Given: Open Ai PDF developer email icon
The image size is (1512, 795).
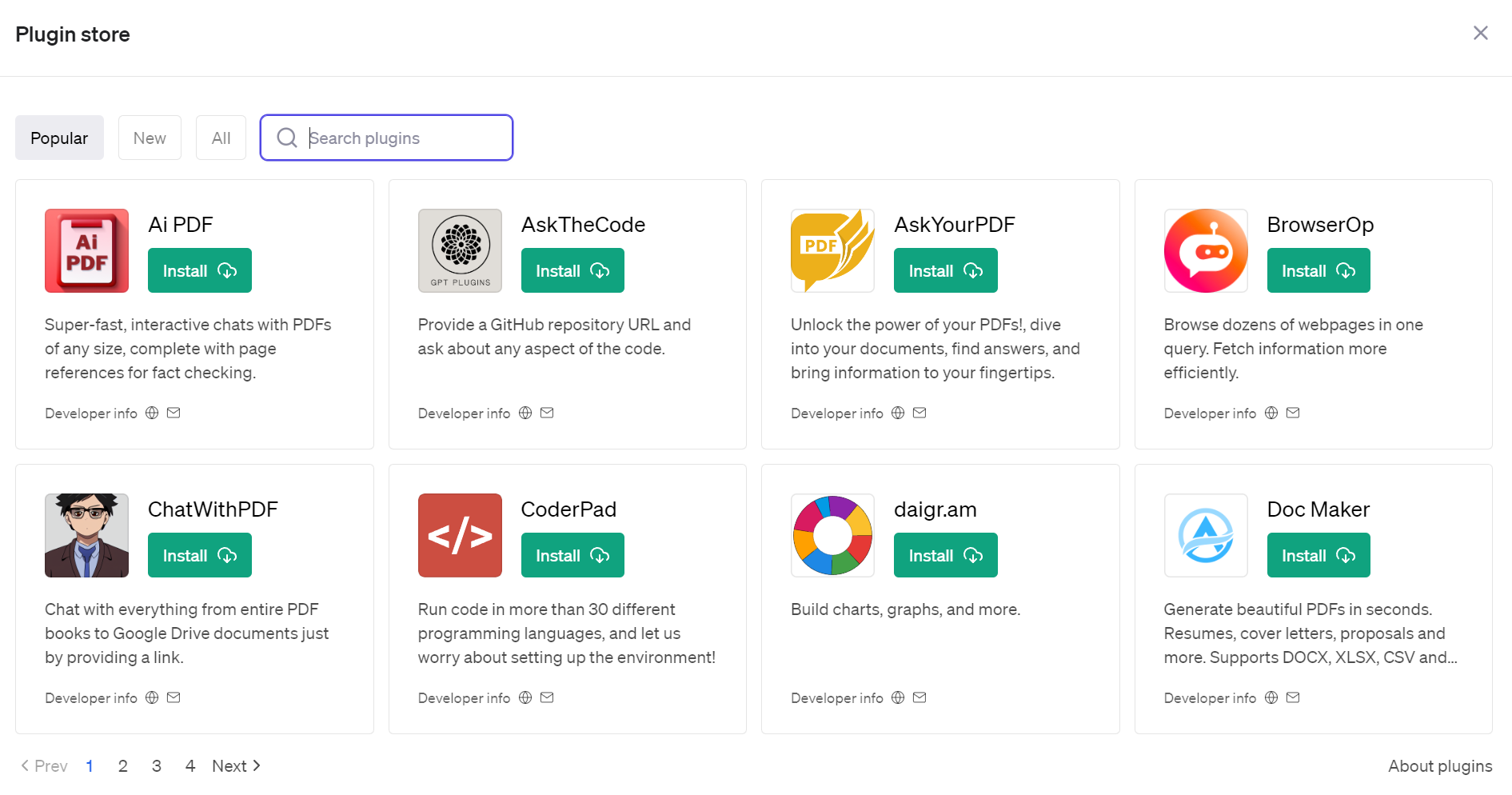Looking at the screenshot, I should click(x=174, y=413).
